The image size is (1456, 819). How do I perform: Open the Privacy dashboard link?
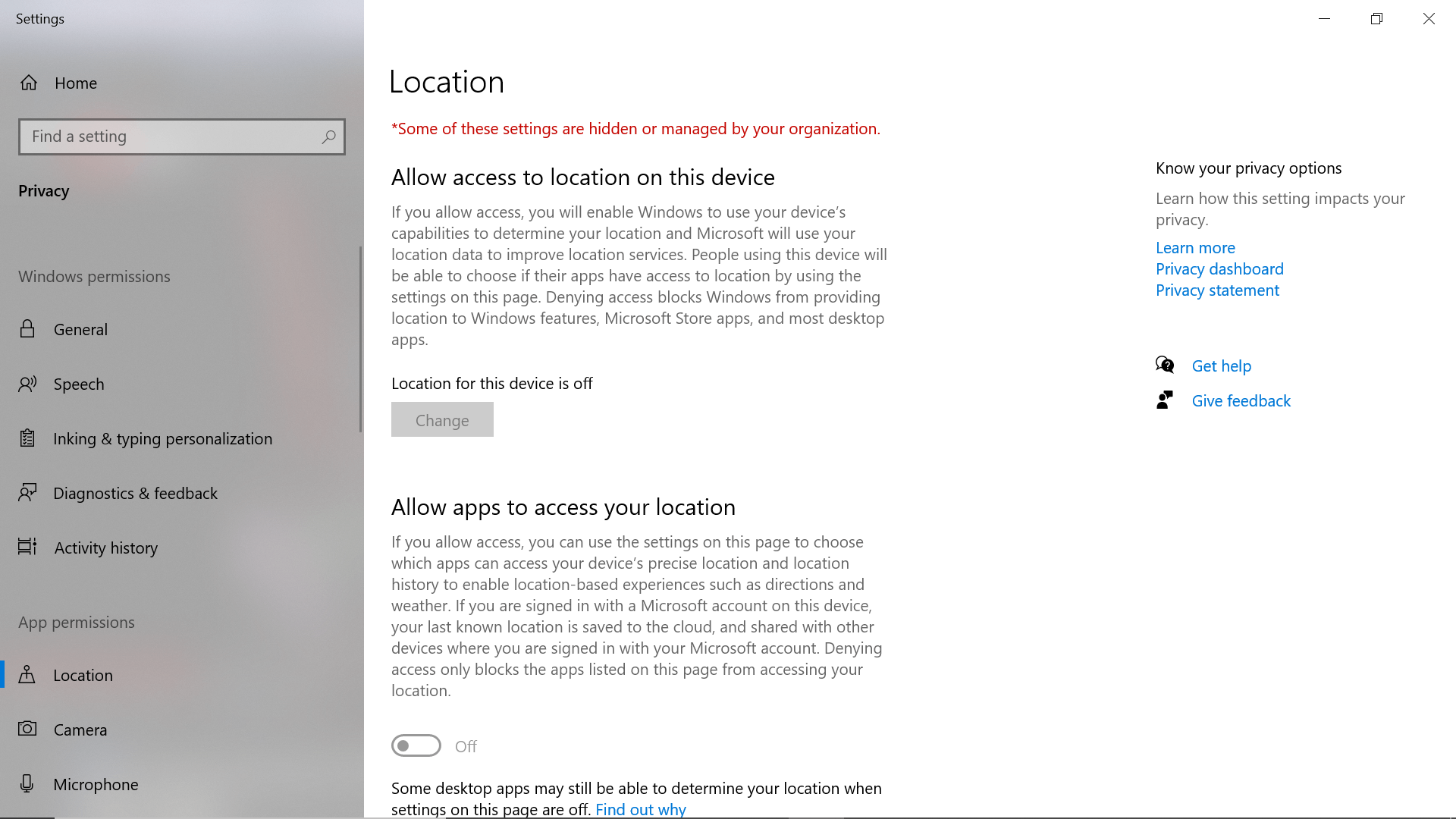click(1219, 269)
